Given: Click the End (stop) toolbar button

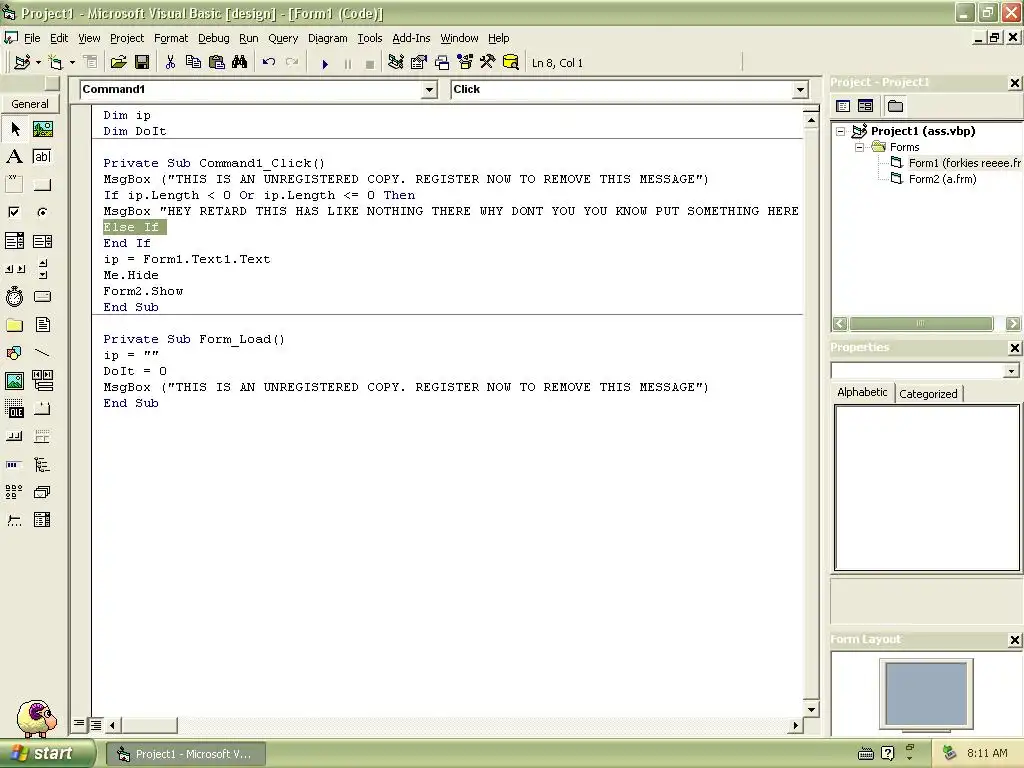Looking at the screenshot, I should [370, 64].
